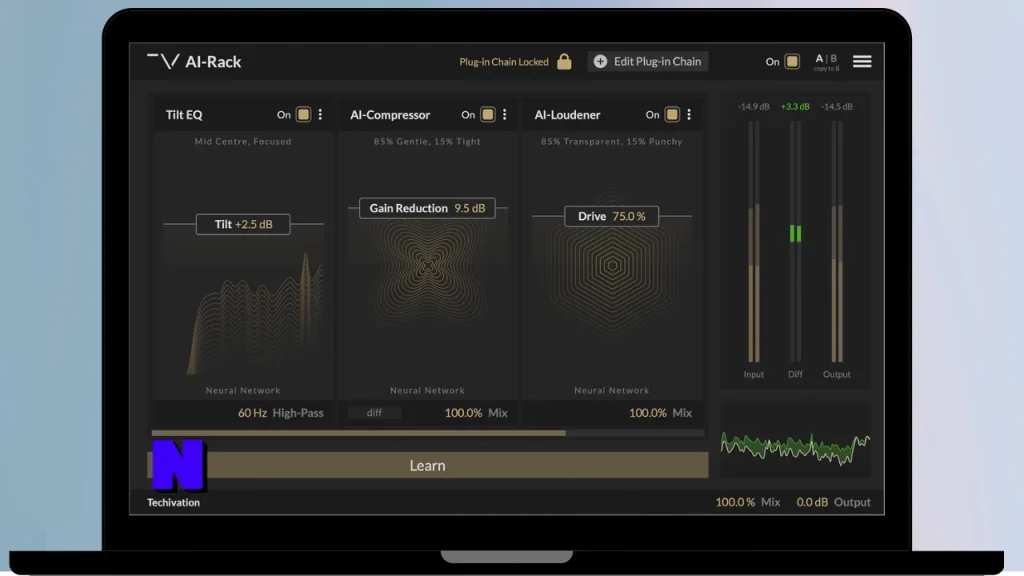Click the Input level meter
The width and height of the screenshot is (1024, 576).
coord(754,242)
